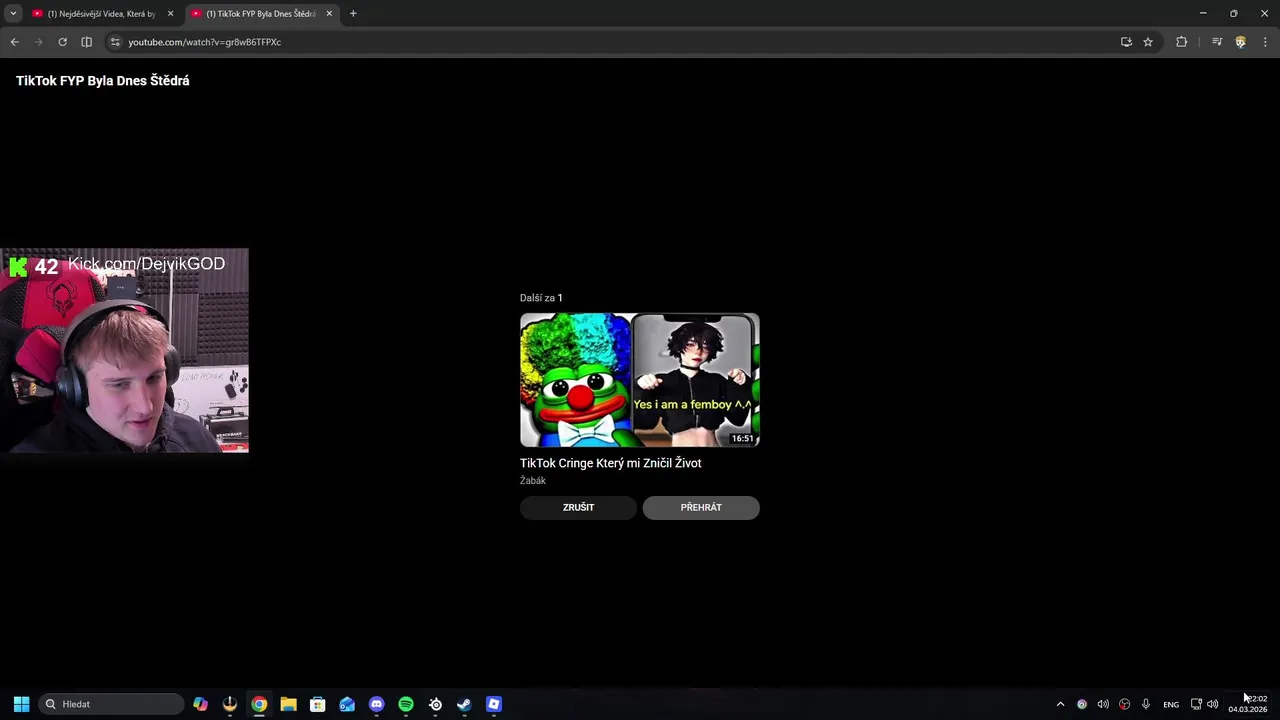Reload the YouTube page

click(x=62, y=42)
